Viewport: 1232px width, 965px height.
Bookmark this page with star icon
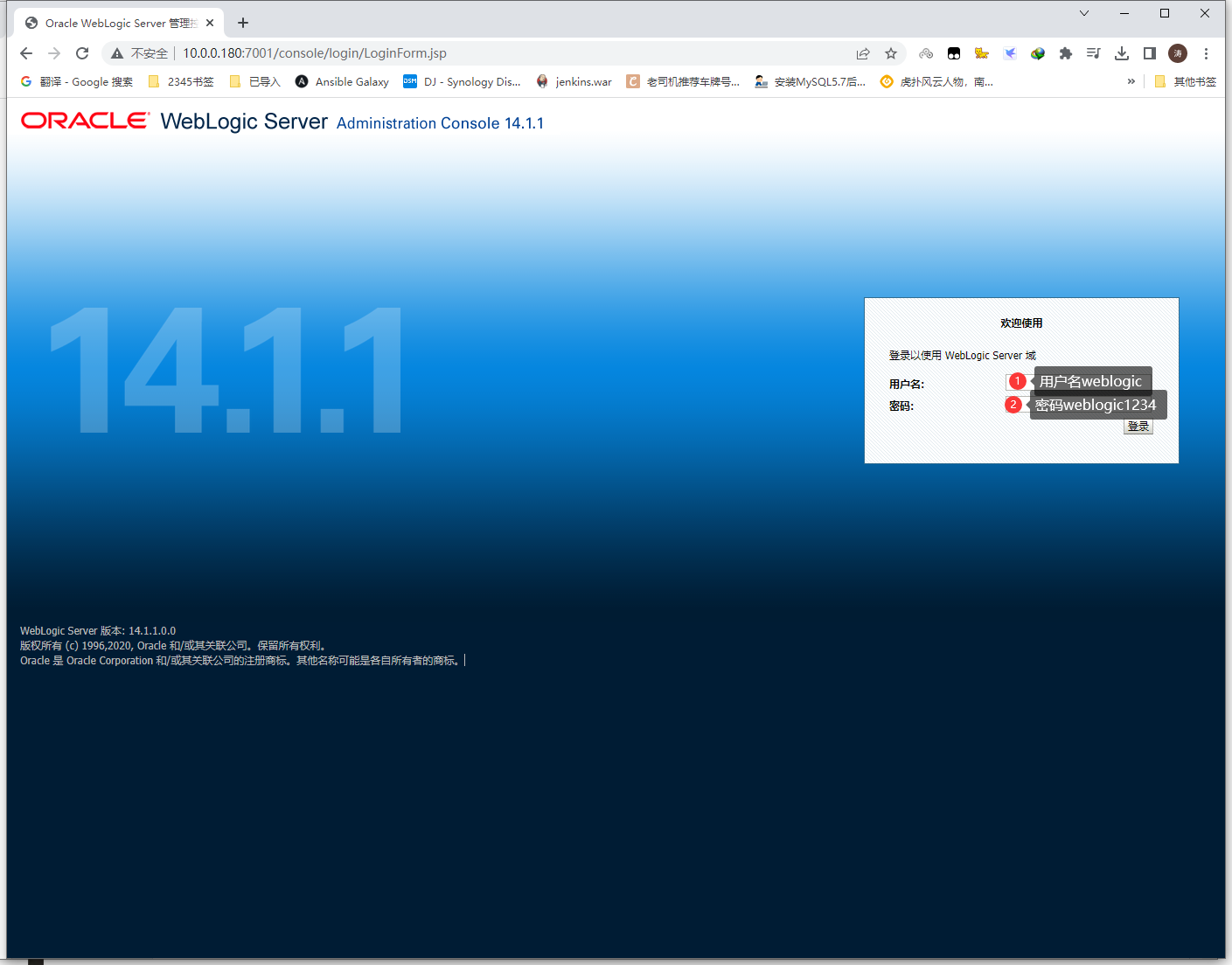891,53
